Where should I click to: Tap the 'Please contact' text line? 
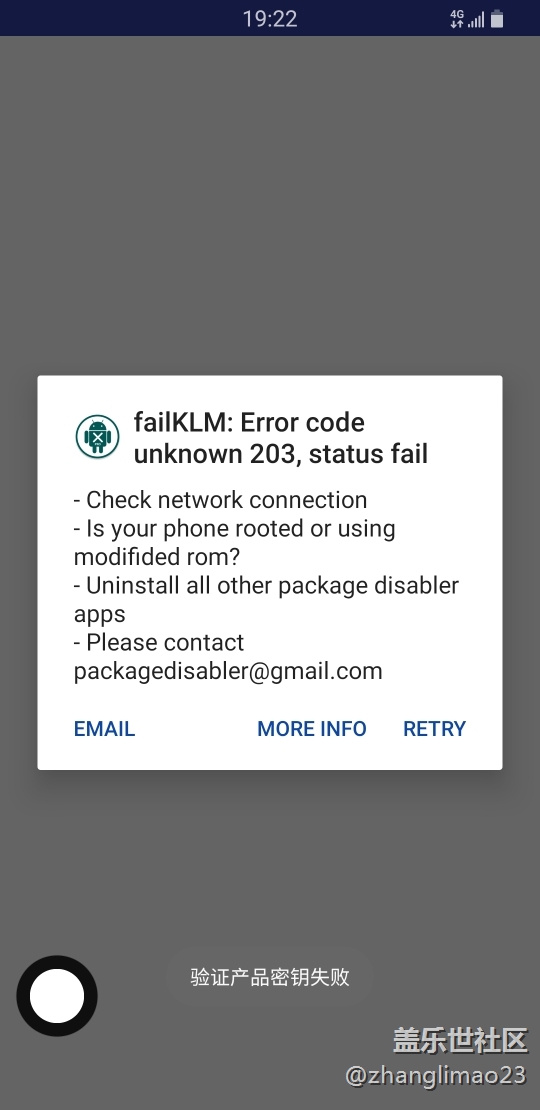(159, 642)
